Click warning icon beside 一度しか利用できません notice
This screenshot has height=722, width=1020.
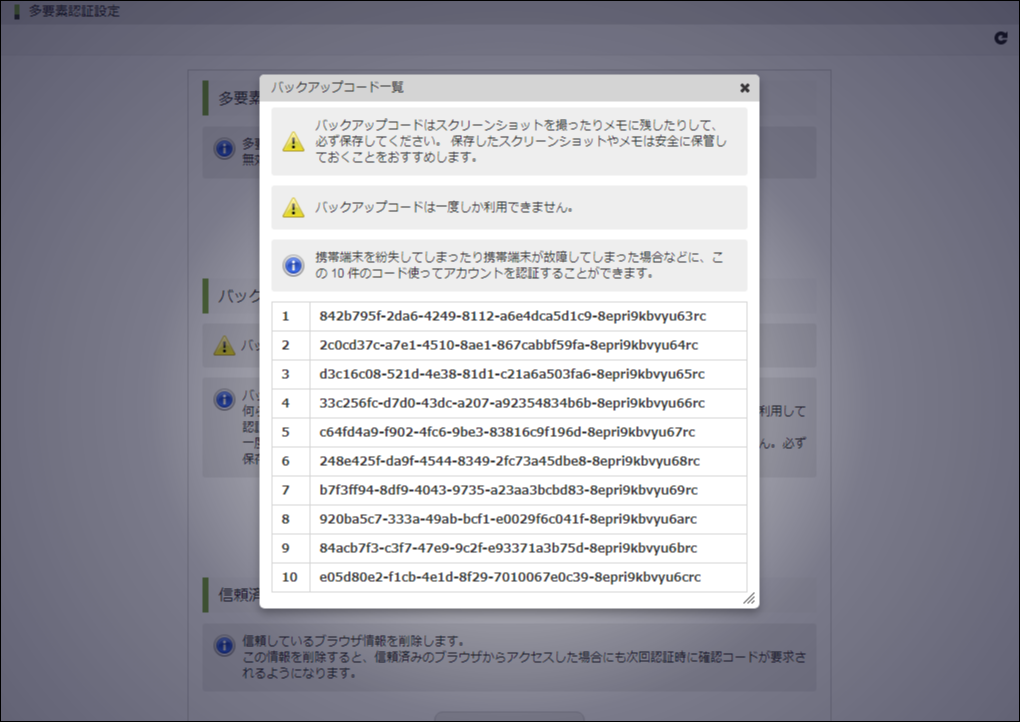click(293, 207)
